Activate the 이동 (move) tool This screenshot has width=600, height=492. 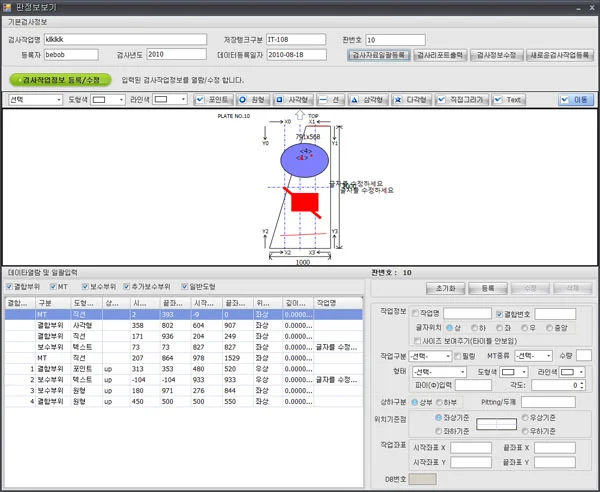click(x=576, y=100)
